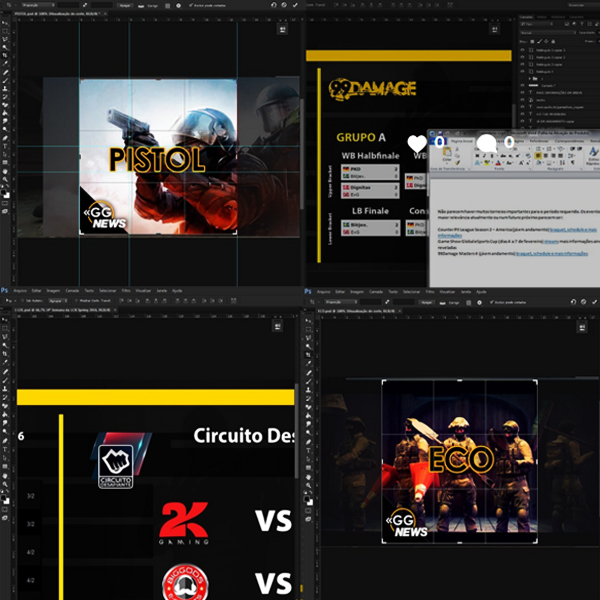Click the Apagar button in the ECO window

(427, 302)
